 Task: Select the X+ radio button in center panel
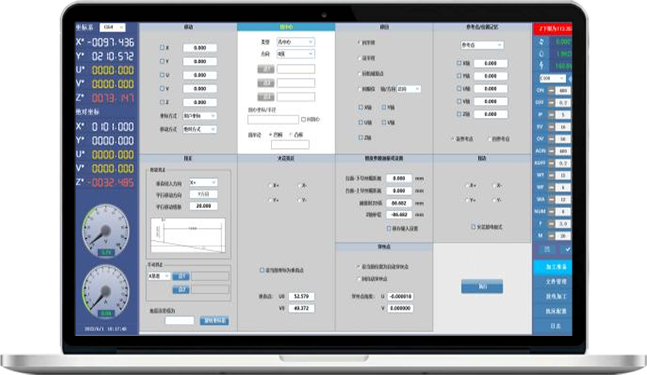pos(271,186)
